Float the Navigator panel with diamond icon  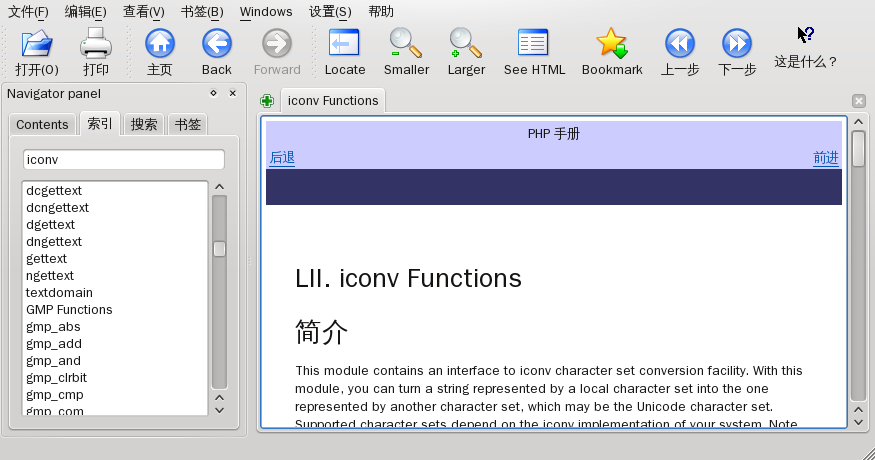[x=213, y=93]
